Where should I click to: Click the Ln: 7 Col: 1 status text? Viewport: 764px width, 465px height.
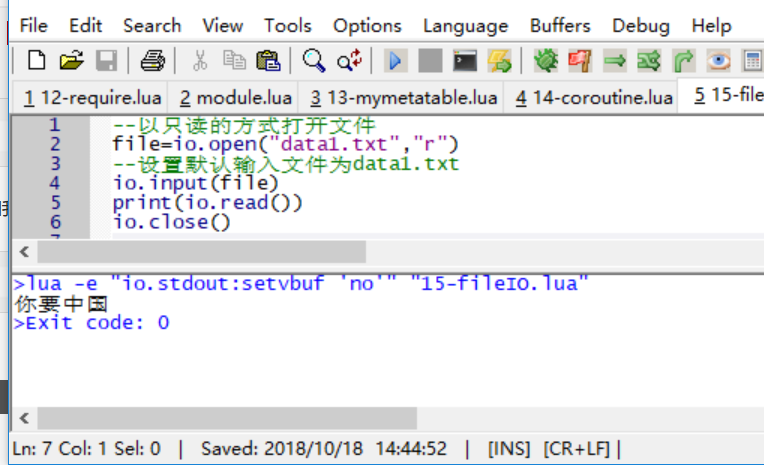87,449
